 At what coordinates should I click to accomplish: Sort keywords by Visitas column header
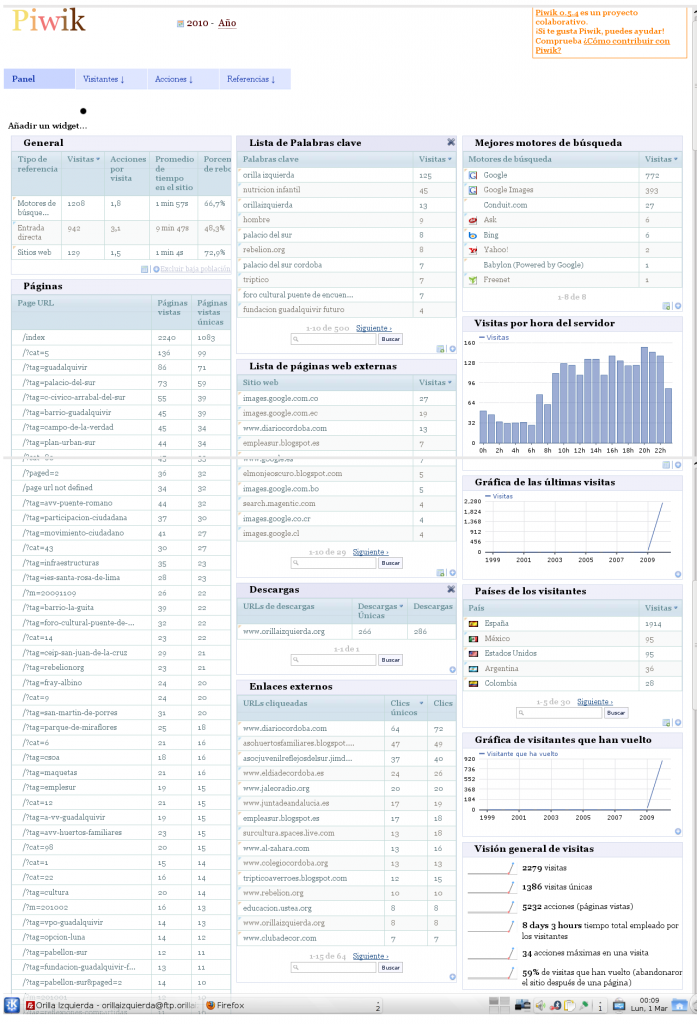click(434, 159)
